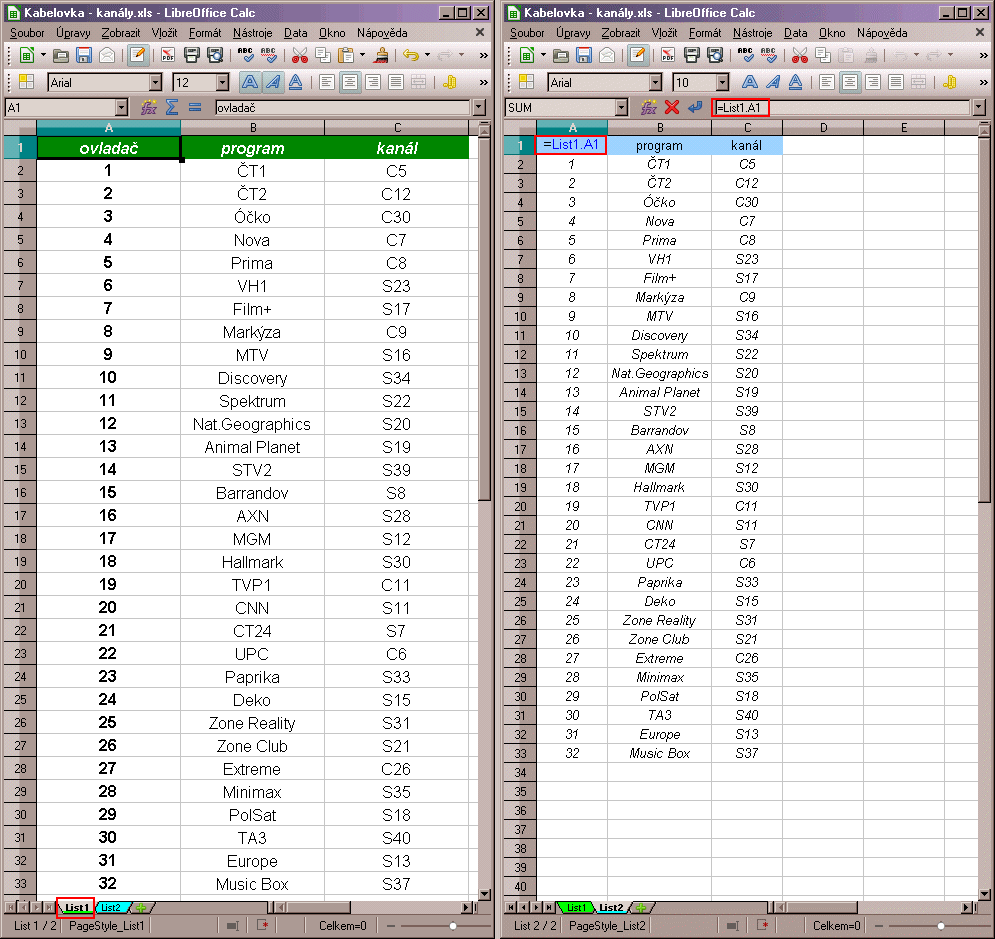
Task: Toggle Edit File mode in left window
Action: [x=138, y=56]
